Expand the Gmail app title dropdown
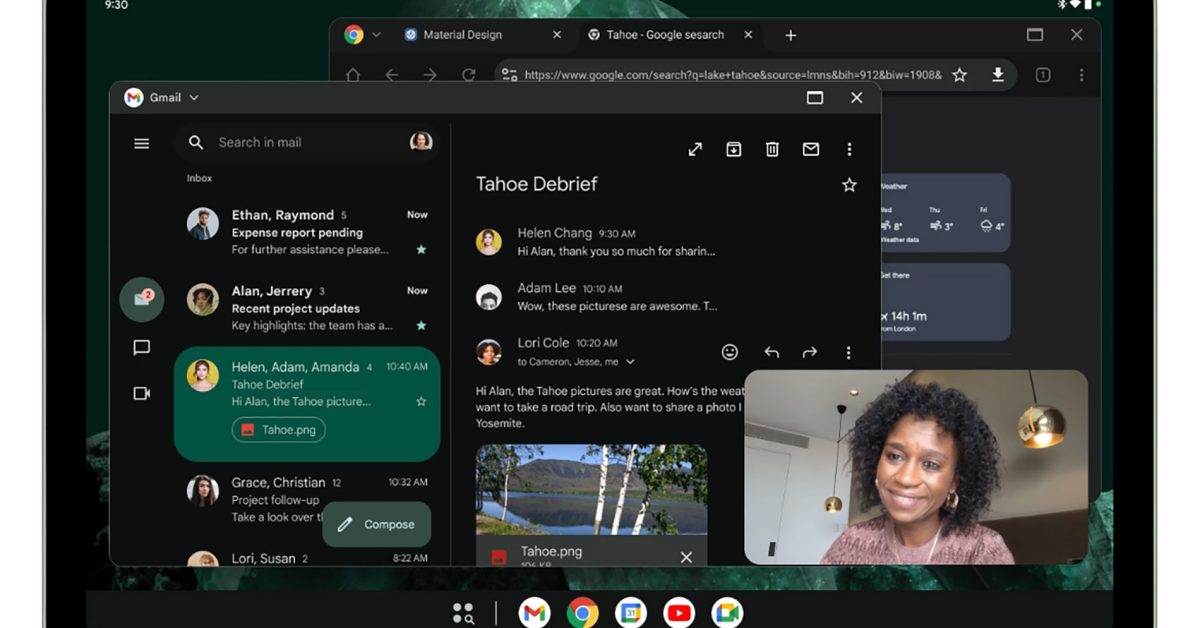The width and height of the screenshot is (1200, 628). click(194, 98)
